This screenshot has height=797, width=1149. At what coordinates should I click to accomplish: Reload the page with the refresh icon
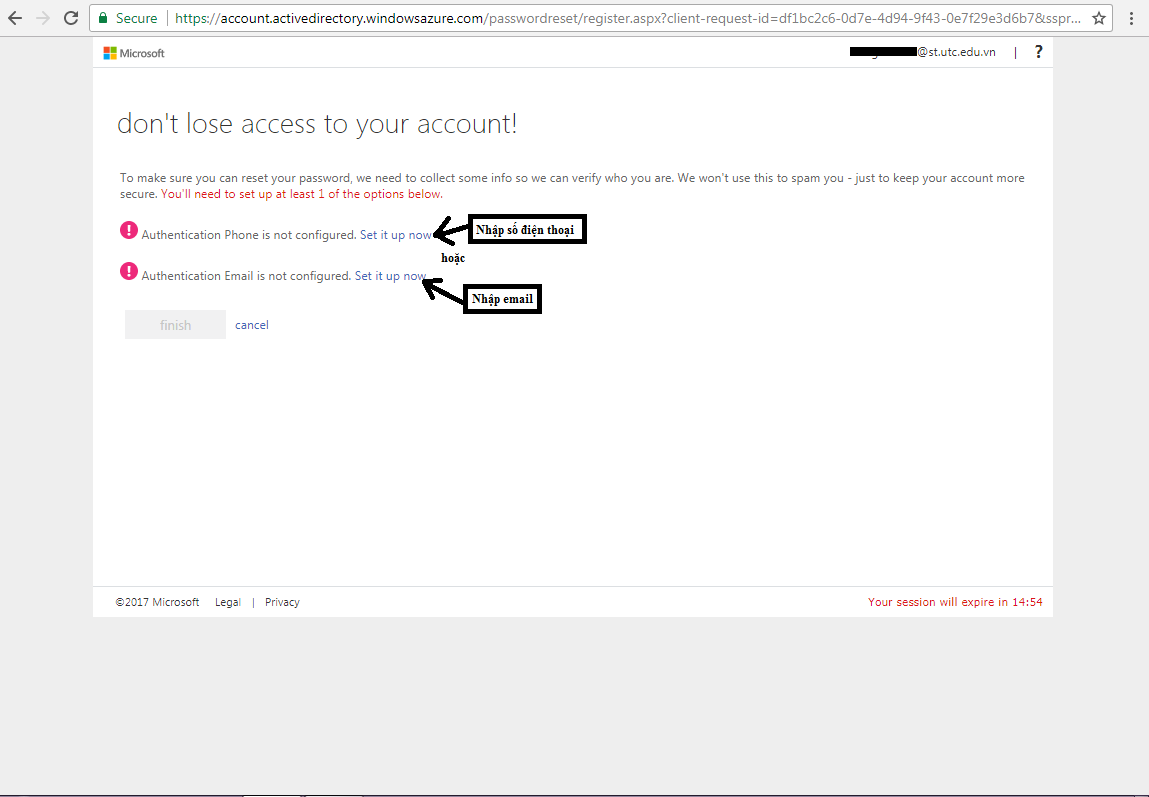click(x=71, y=18)
